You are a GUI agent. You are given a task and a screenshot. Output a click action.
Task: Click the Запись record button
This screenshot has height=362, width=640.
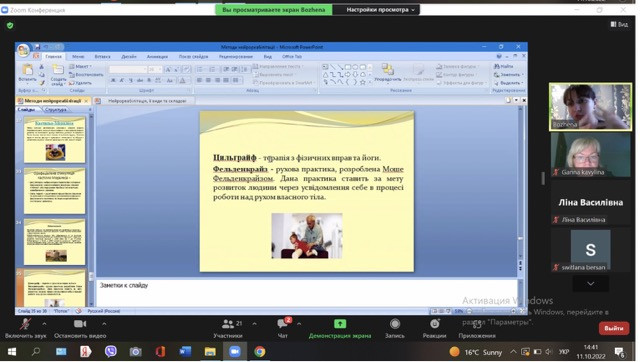(395, 328)
